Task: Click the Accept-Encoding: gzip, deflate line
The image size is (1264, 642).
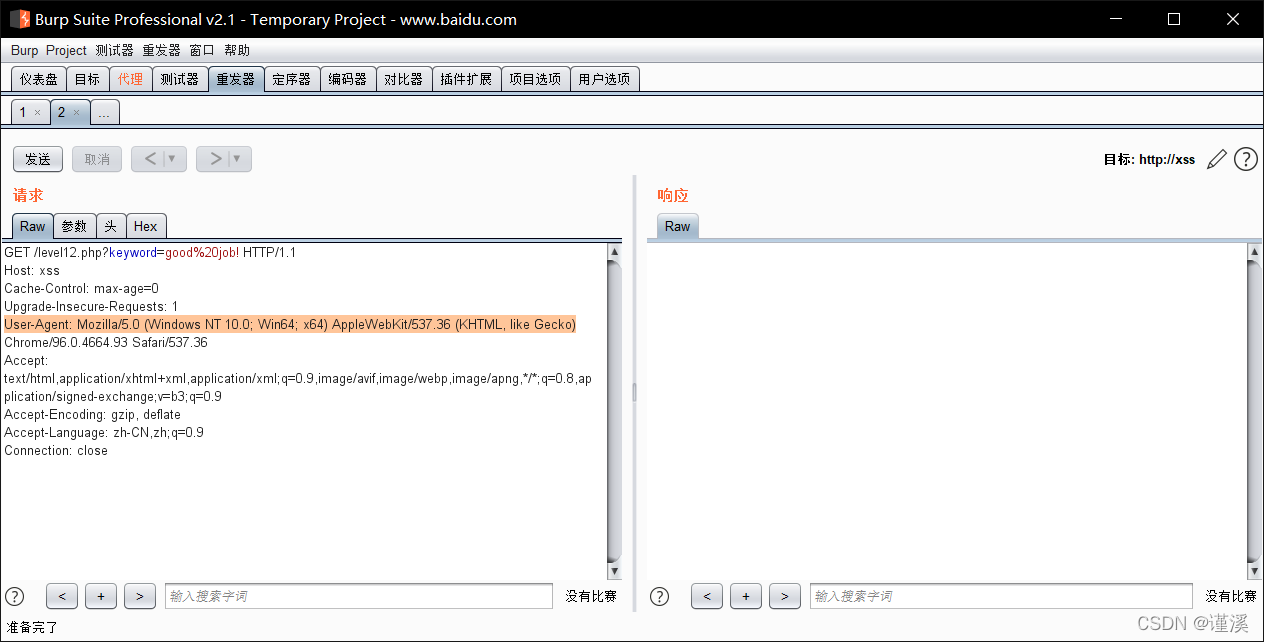Action: point(93,415)
